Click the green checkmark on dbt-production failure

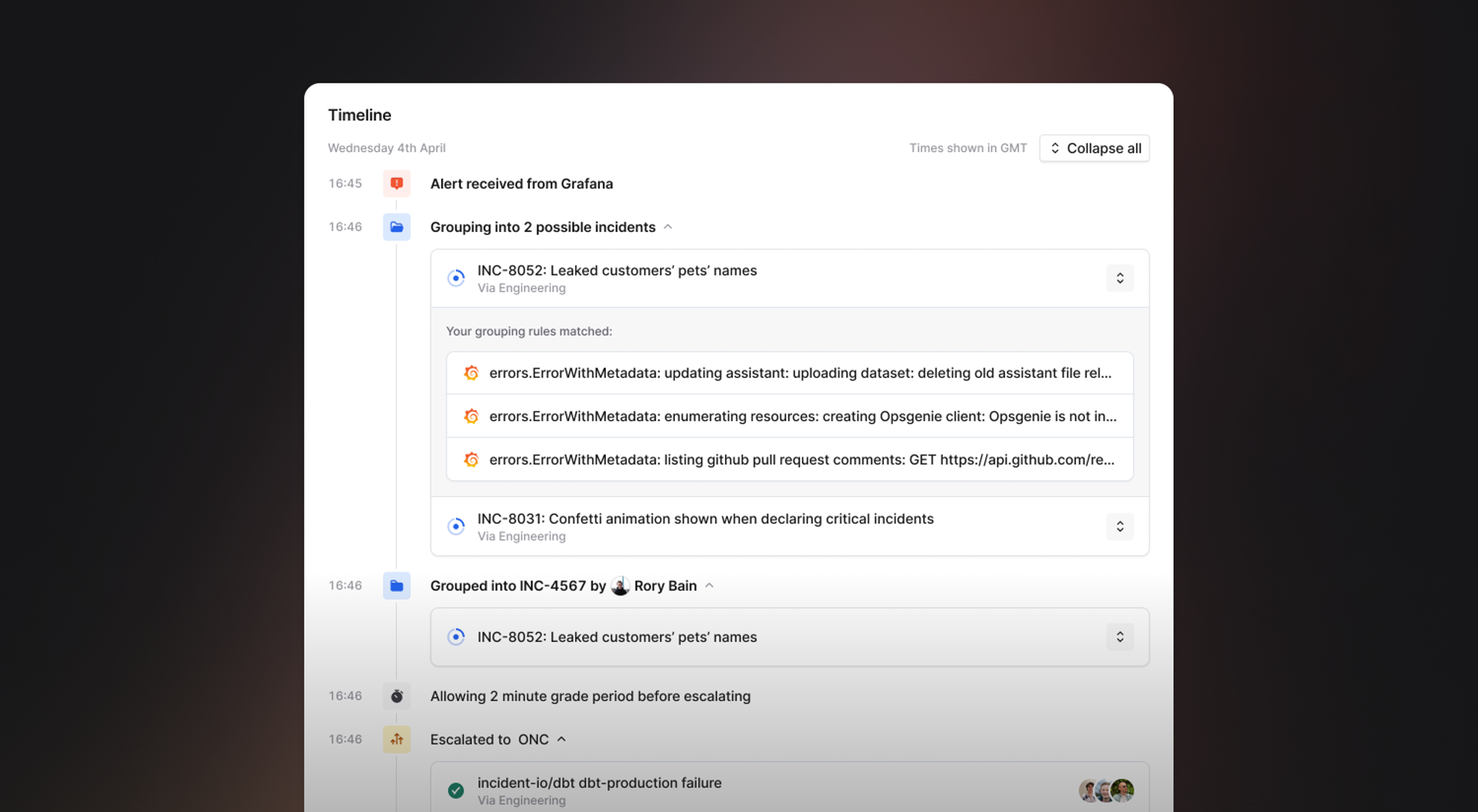pyautogui.click(x=456, y=791)
